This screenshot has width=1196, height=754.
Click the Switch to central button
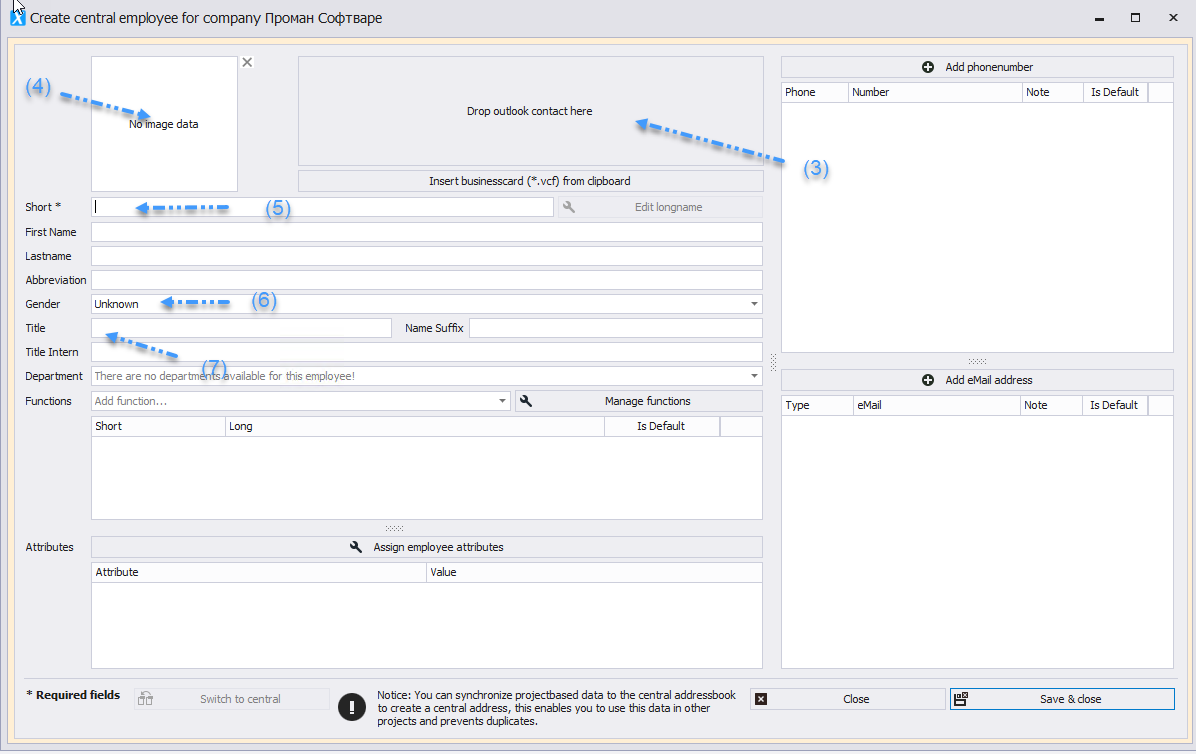[232, 699]
